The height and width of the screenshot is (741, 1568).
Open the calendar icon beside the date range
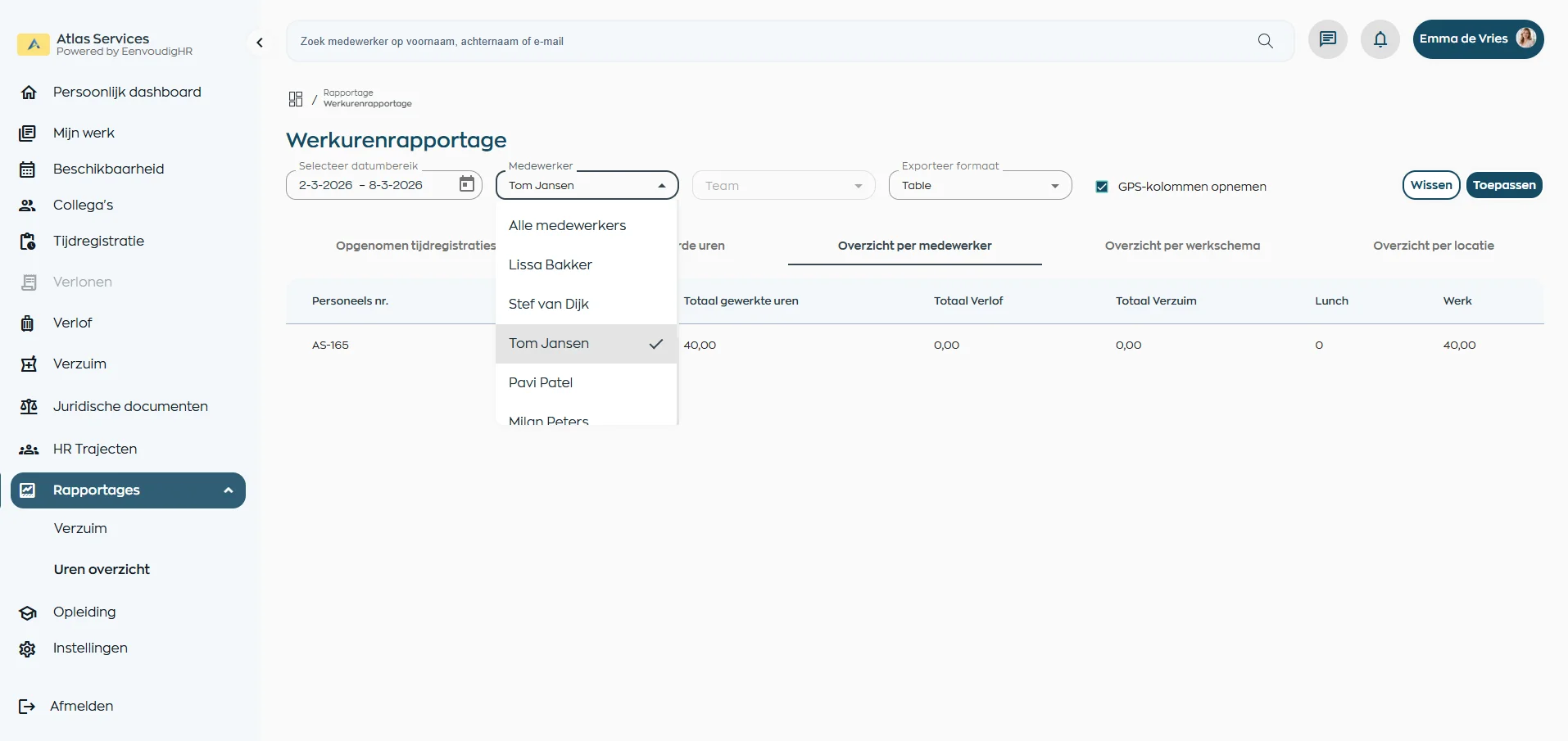pyautogui.click(x=466, y=185)
